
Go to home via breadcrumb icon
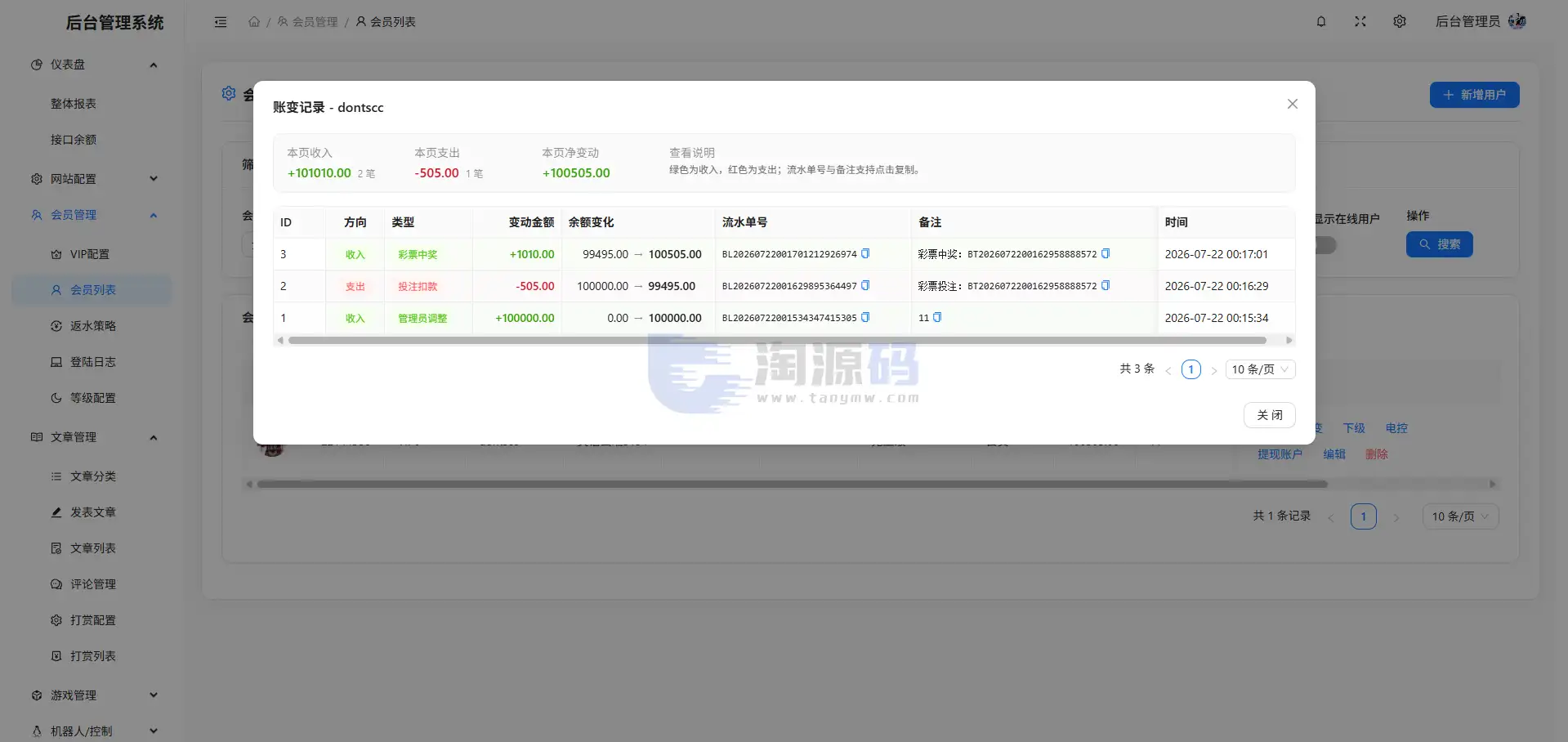click(x=254, y=22)
